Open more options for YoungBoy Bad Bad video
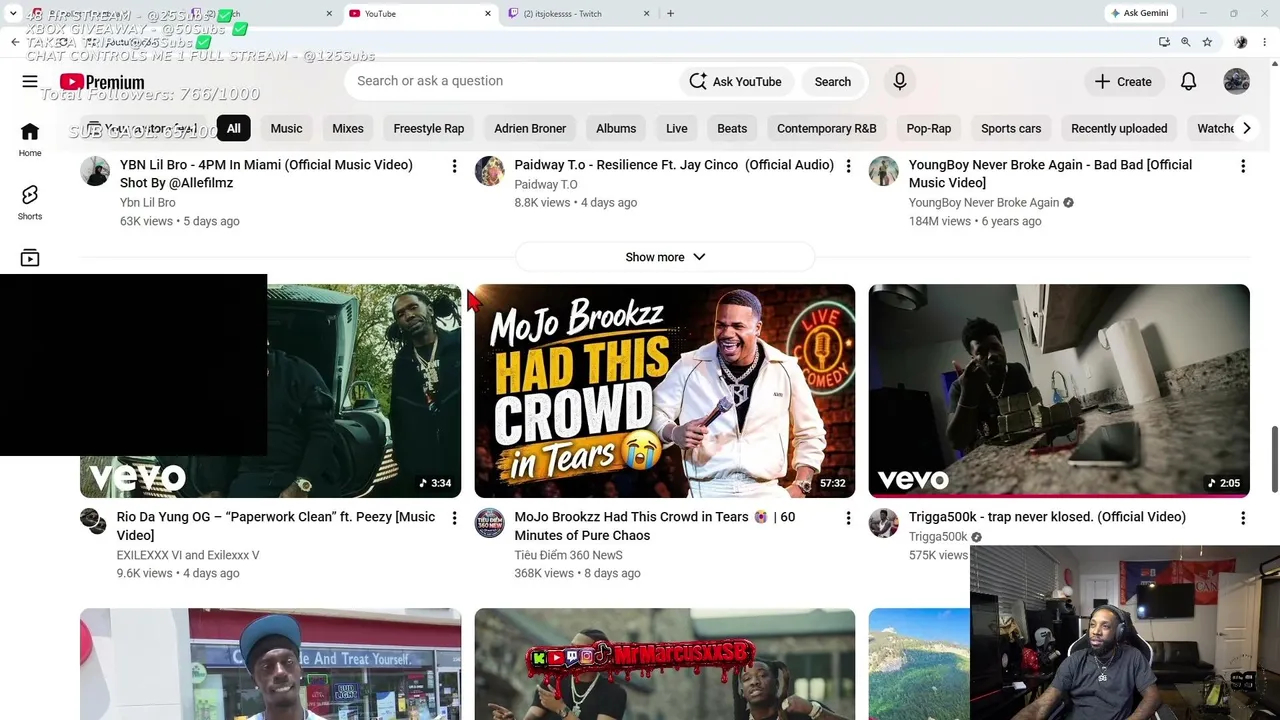Image resolution: width=1280 pixels, height=720 pixels. pos(1243,166)
